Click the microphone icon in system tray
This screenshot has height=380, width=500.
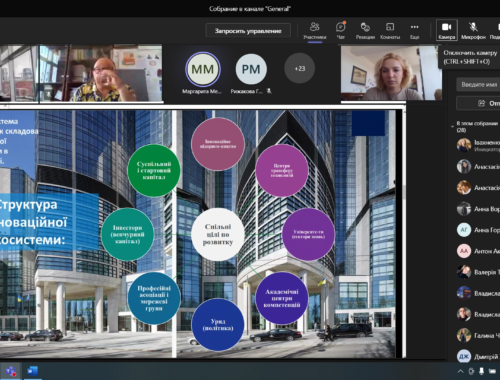[x=481, y=371]
